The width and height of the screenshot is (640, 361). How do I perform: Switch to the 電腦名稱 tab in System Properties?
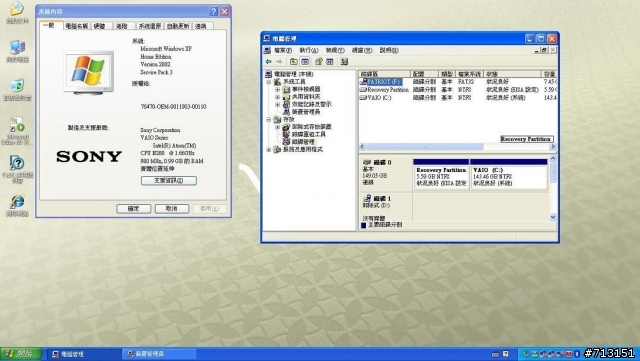77,26
